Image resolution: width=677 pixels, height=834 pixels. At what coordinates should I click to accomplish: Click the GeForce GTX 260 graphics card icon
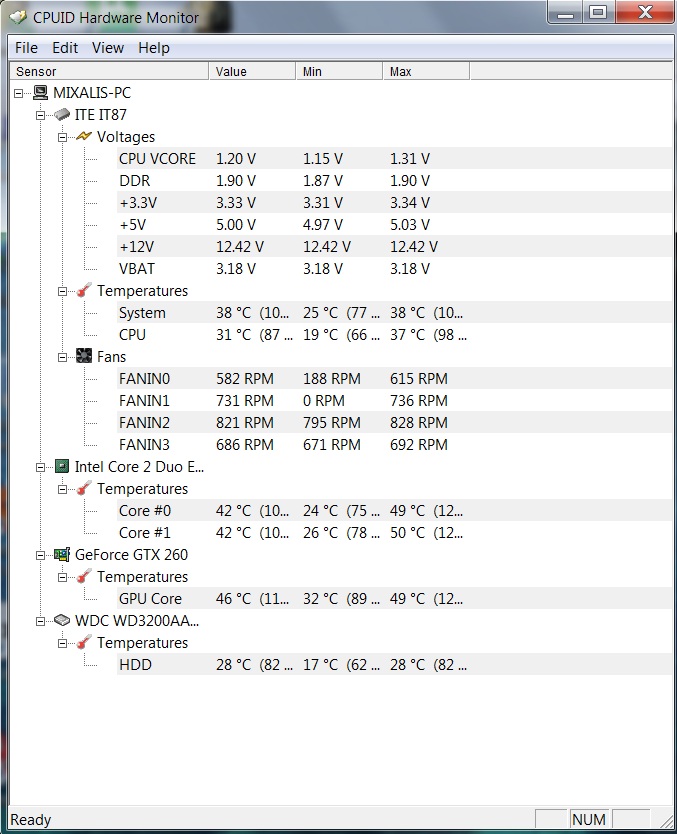point(62,554)
